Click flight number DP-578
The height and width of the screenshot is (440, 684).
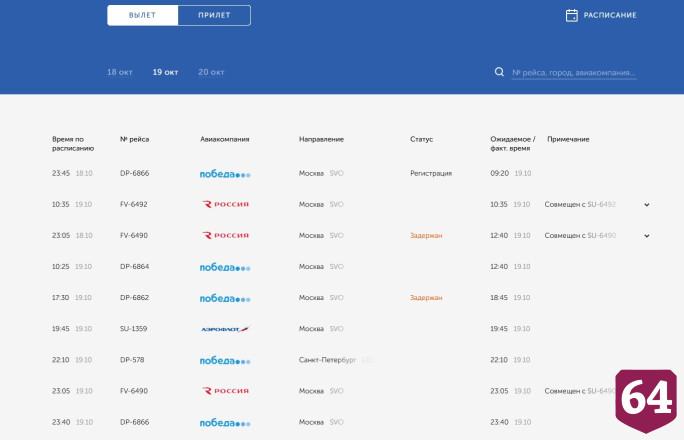coord(132,360)
